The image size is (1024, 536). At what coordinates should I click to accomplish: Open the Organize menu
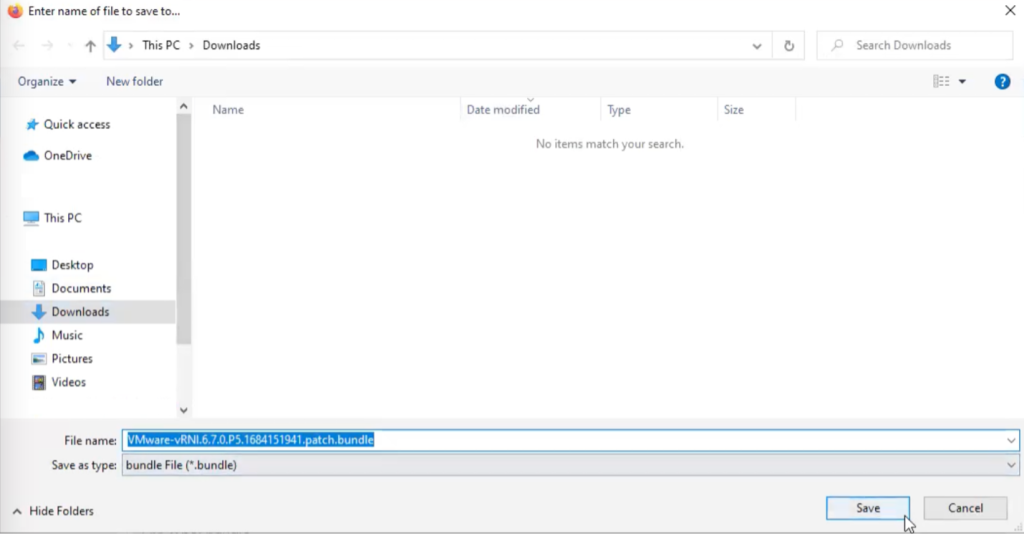[x=46, y=82]
